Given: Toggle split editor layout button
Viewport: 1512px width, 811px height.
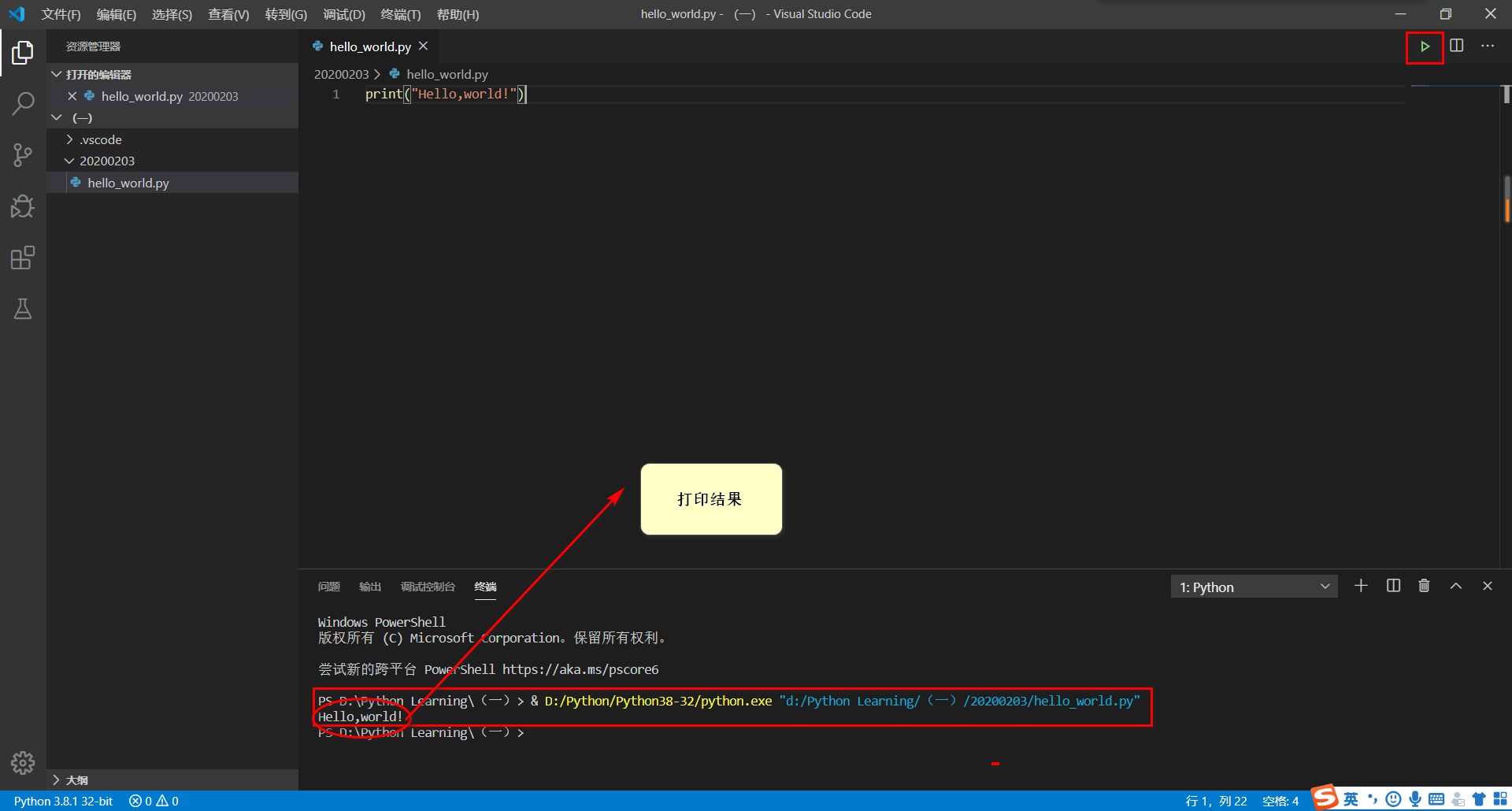Looking at the screenshot, I should click(1457, 46).
